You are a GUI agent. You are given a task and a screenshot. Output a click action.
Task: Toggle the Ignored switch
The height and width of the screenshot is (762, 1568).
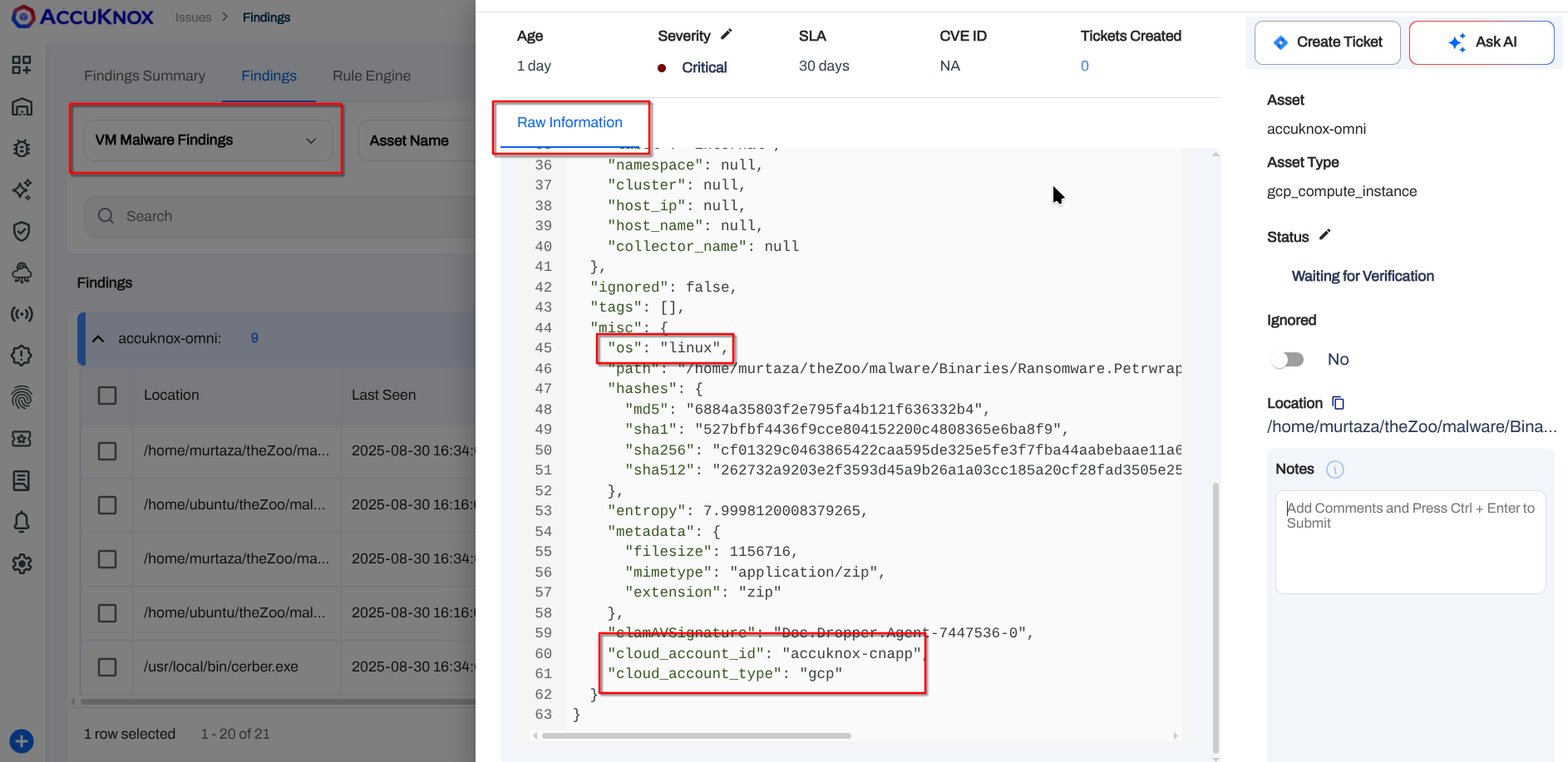tap(1287, 360)
